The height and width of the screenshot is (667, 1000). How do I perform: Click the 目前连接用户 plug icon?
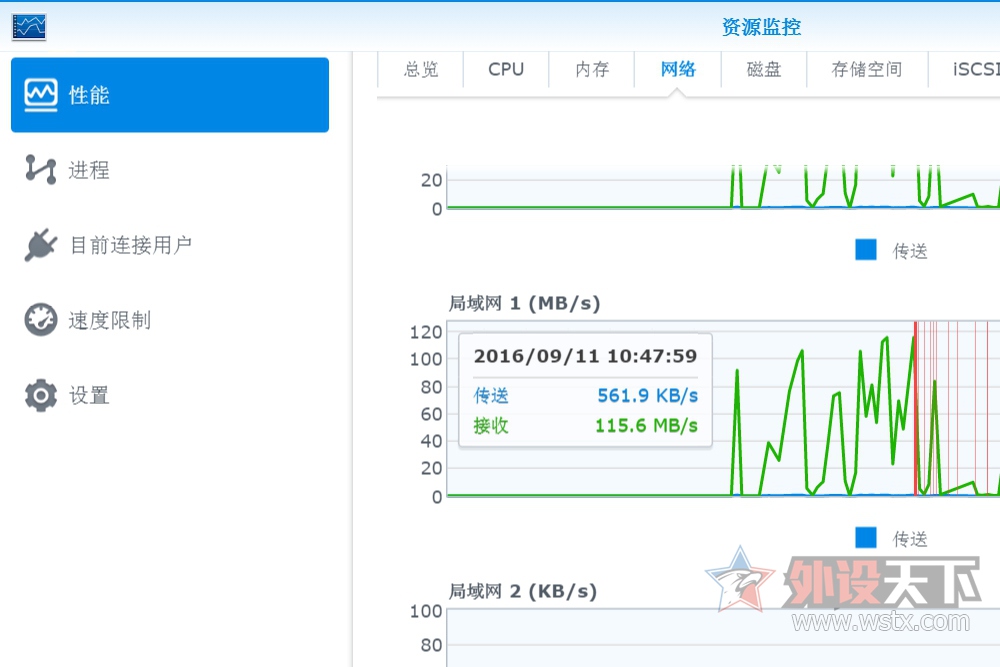point(41,245)
